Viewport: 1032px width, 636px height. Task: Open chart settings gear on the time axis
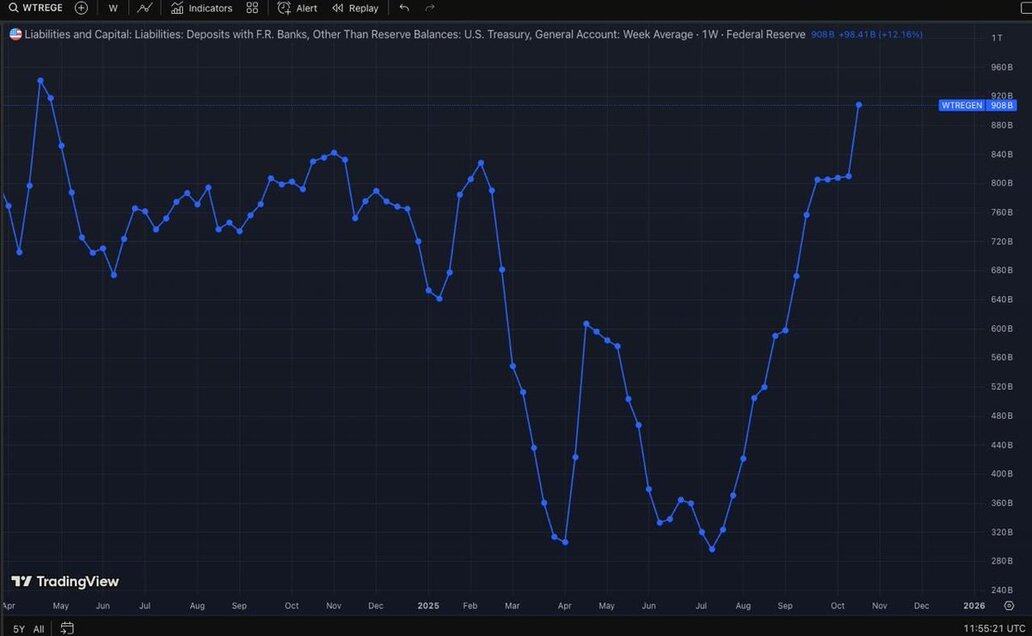coord(1008,606)
